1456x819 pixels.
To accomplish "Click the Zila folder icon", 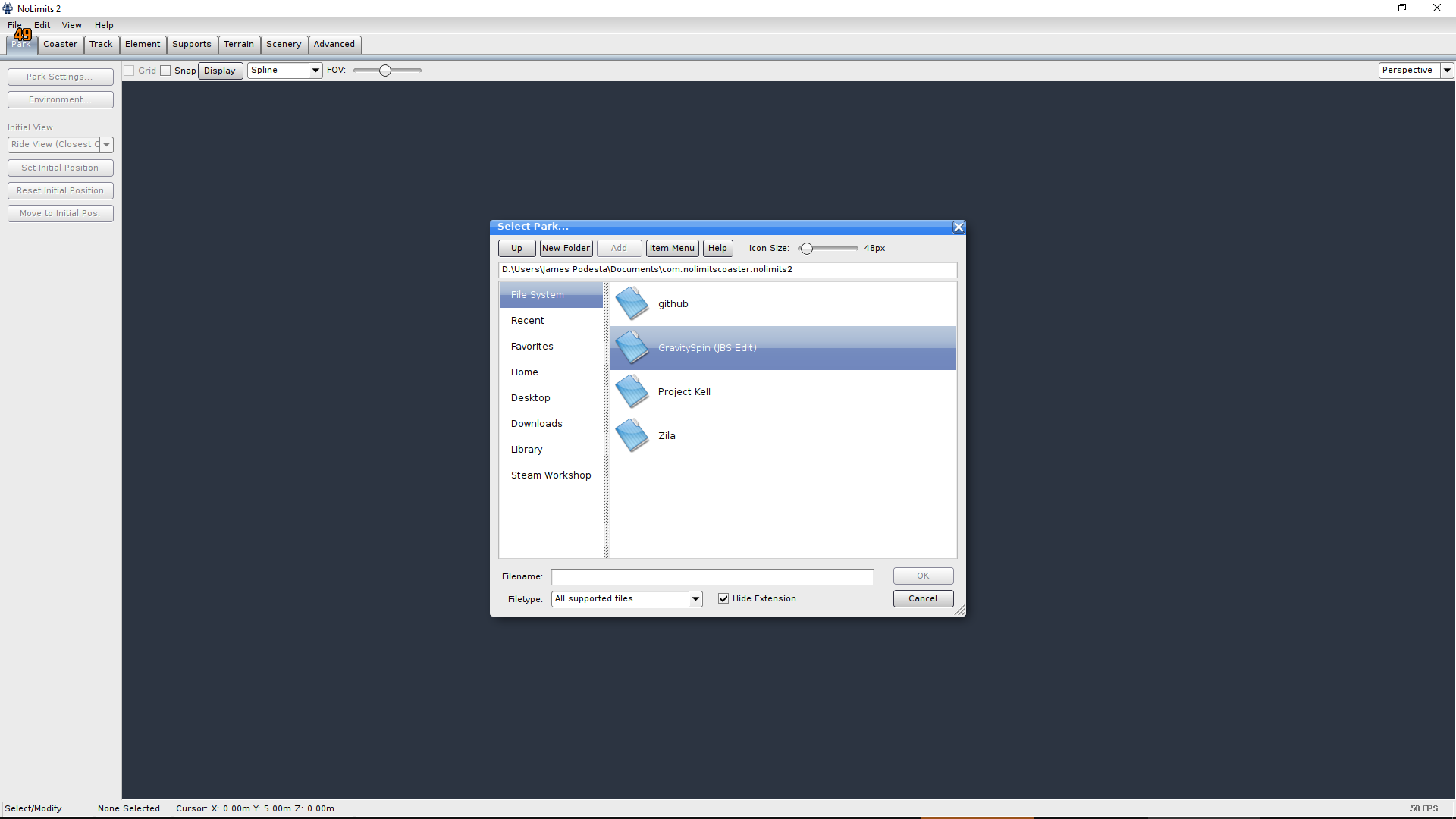I will click(x=632, y=436).
